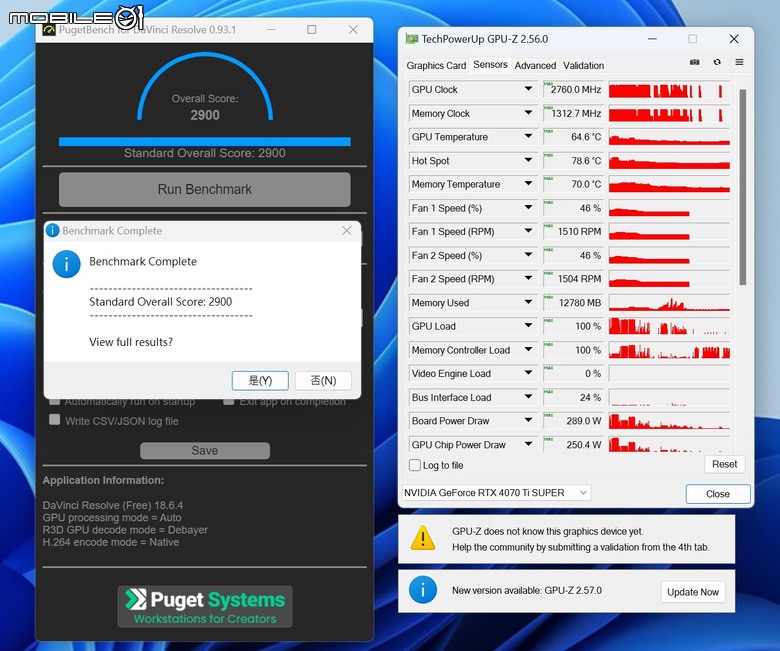Click the Overall Score 2900 gauge

tap(205, 88)
